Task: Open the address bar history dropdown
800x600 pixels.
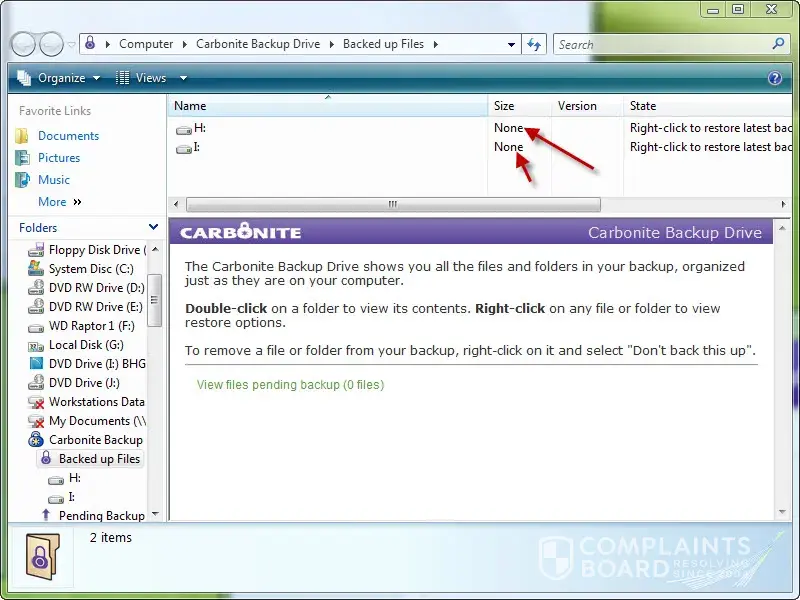Action: click(511, 44)
